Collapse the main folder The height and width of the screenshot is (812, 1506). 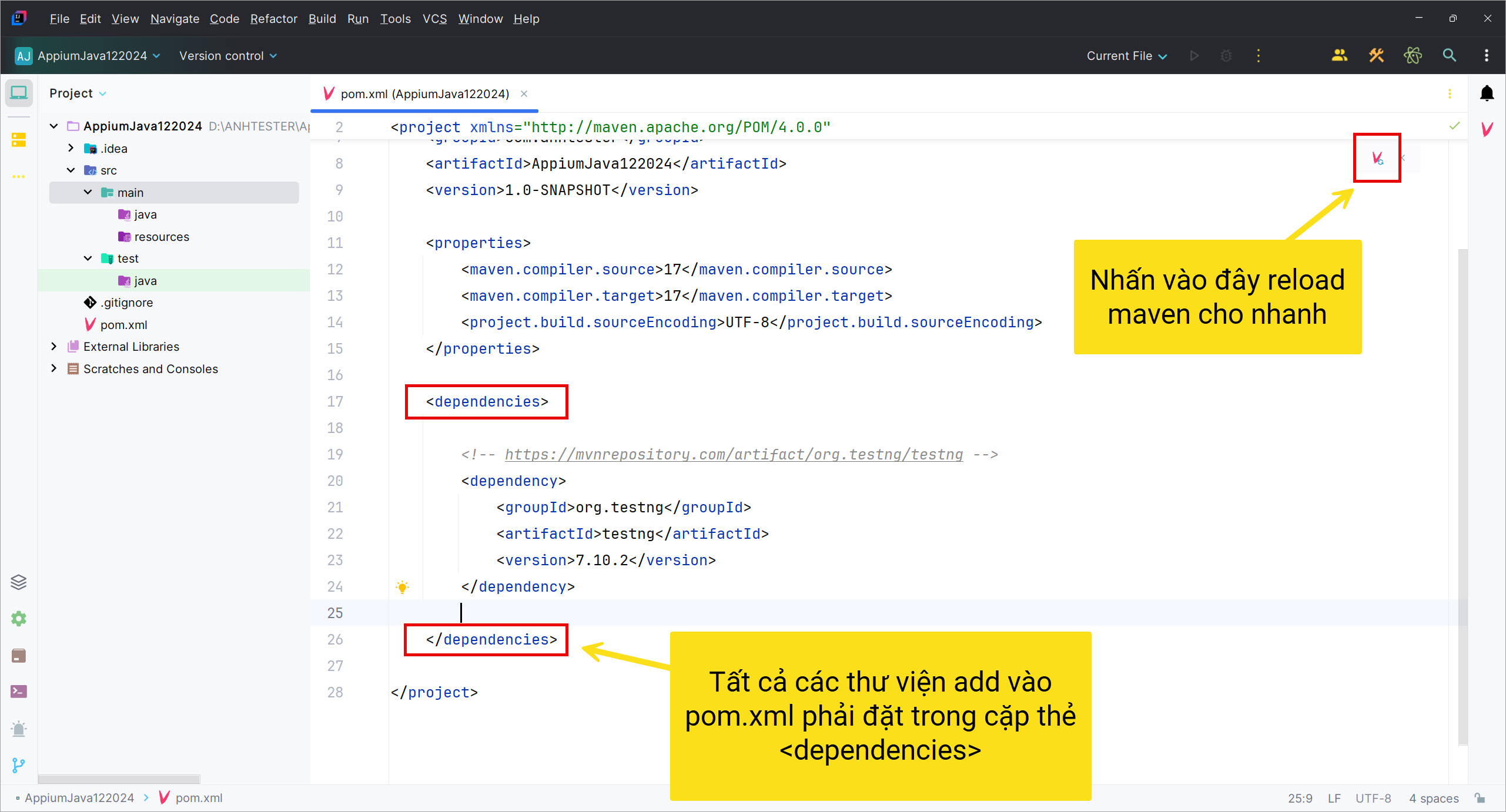point(88,192)
